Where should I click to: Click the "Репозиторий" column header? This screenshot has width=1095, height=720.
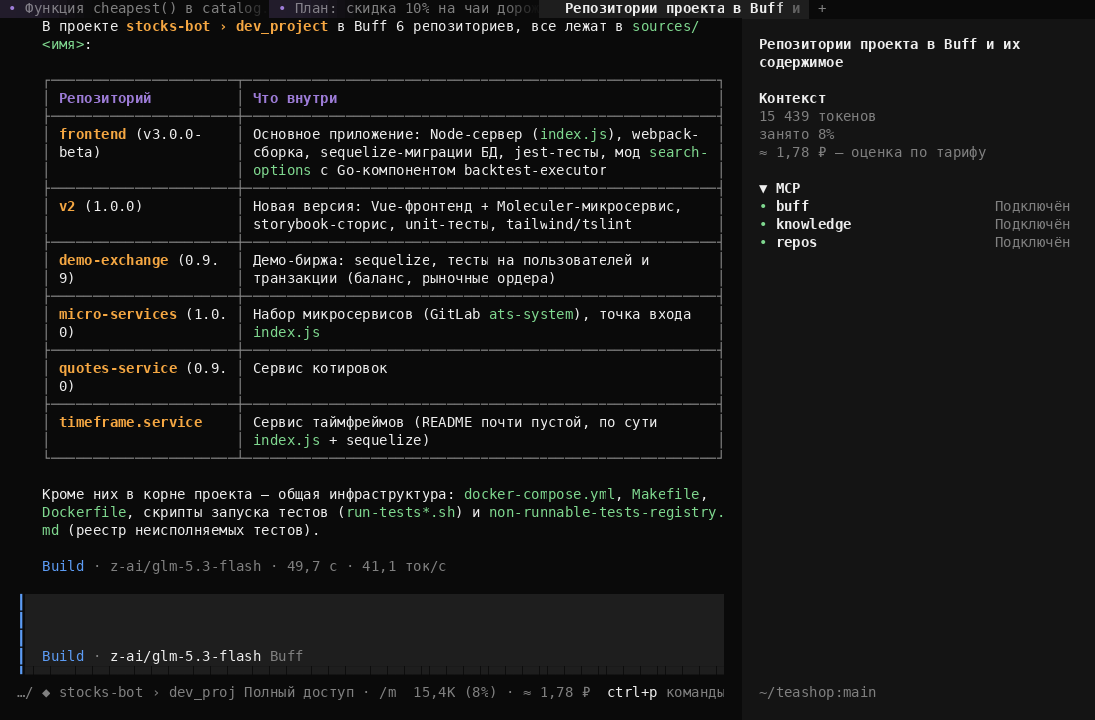[x=105, y=98]
